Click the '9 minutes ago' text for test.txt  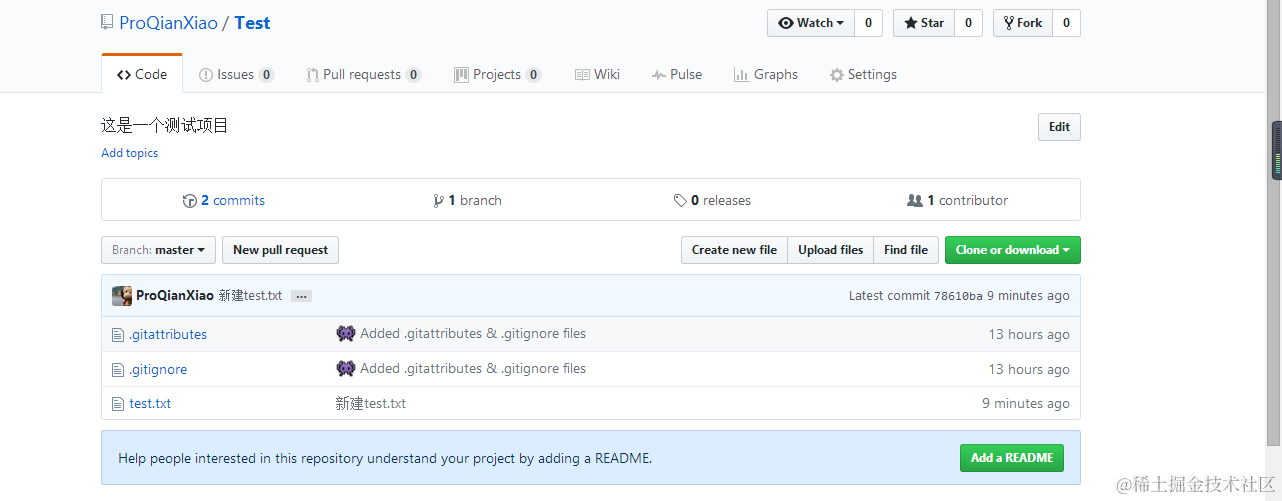pyautogui.click(x=1026, y=404)
